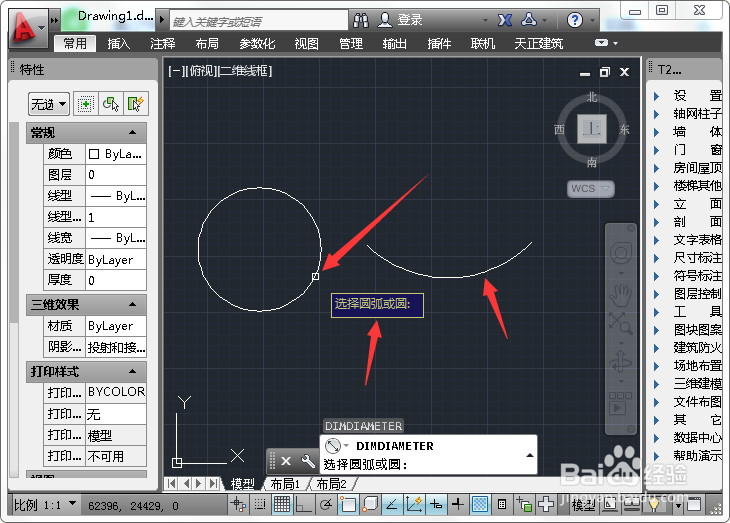Collapse the 常规 section
Viewport: 730px width, 523px height.
click(132, 133)
